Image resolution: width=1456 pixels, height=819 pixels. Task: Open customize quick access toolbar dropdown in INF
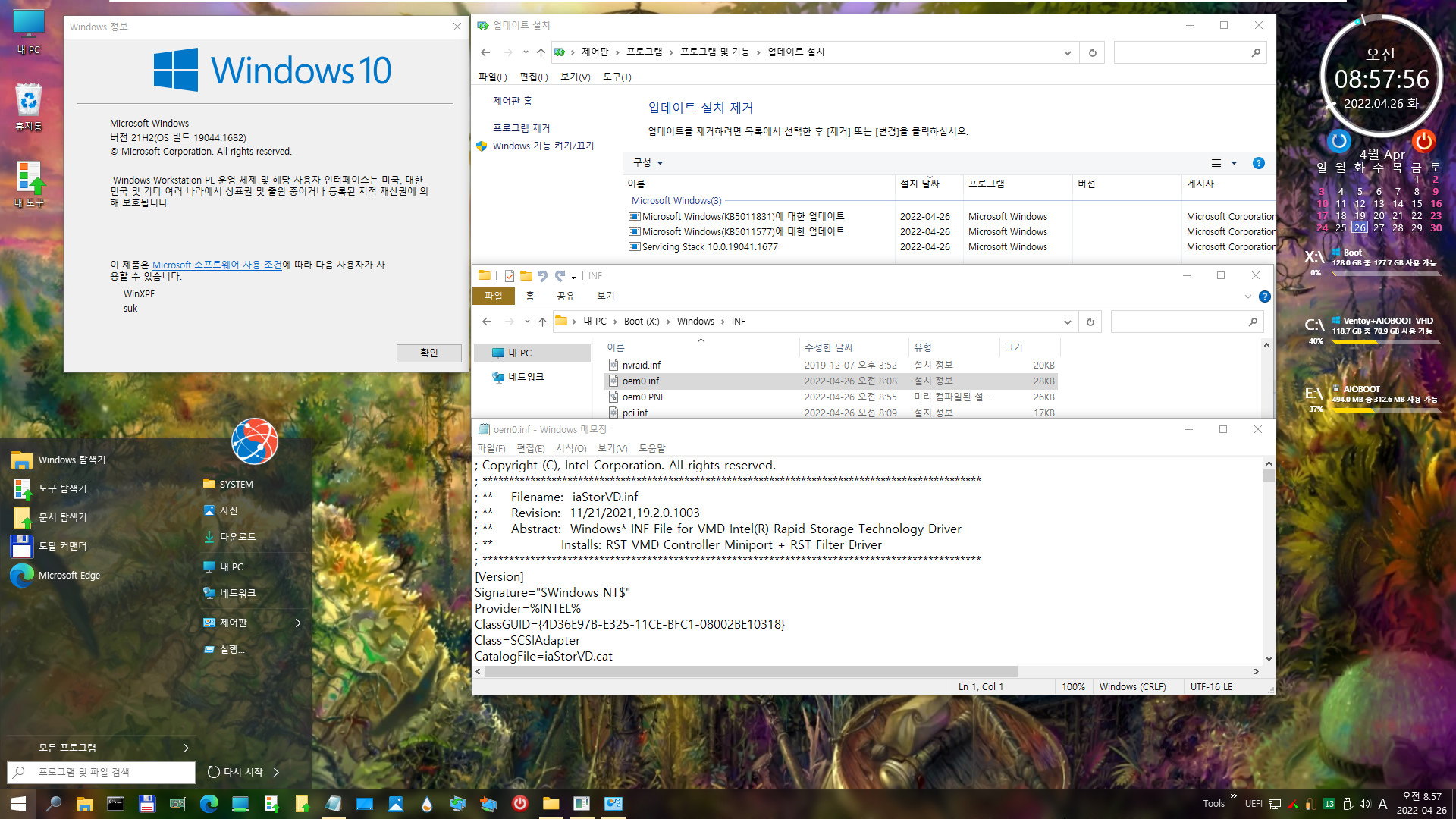[574, 276]
